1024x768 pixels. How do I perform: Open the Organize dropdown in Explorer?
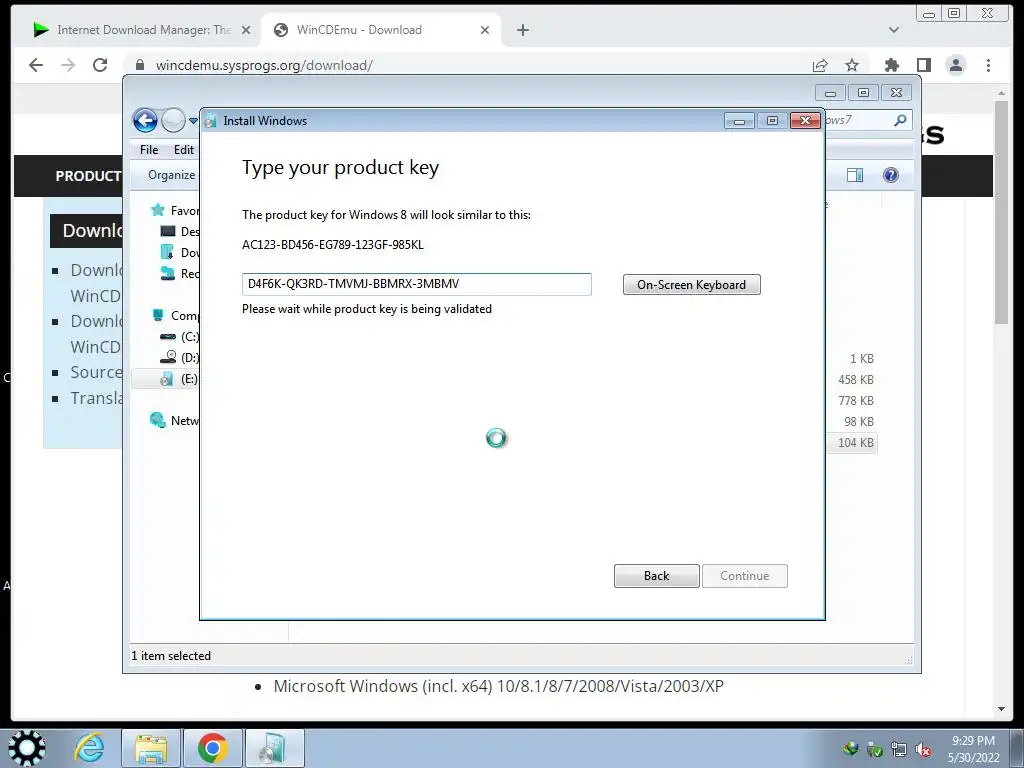tap(171, 175)
